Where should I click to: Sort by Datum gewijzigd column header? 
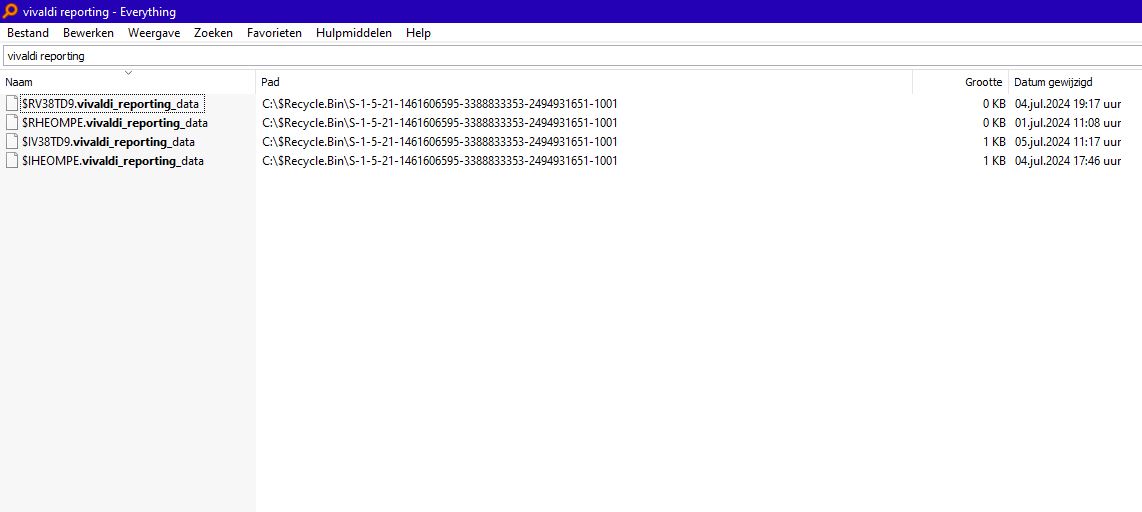[1075, 82]
